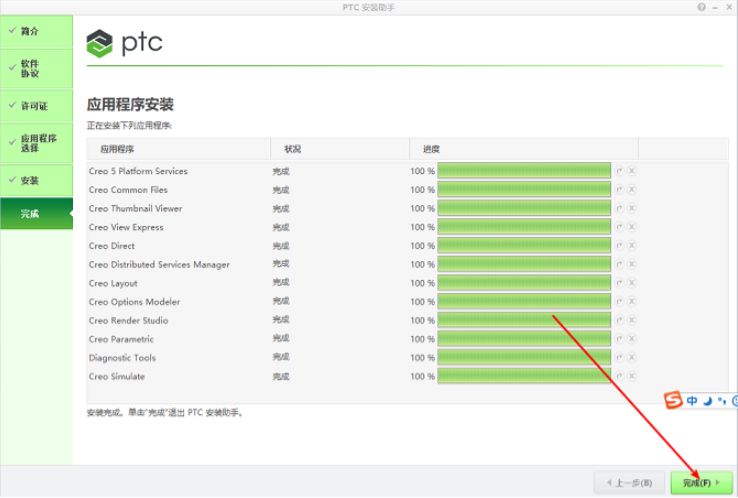Select the Creo Simulate entry
The height and width of the screenshot is (498, 738).
pos(117,377)
